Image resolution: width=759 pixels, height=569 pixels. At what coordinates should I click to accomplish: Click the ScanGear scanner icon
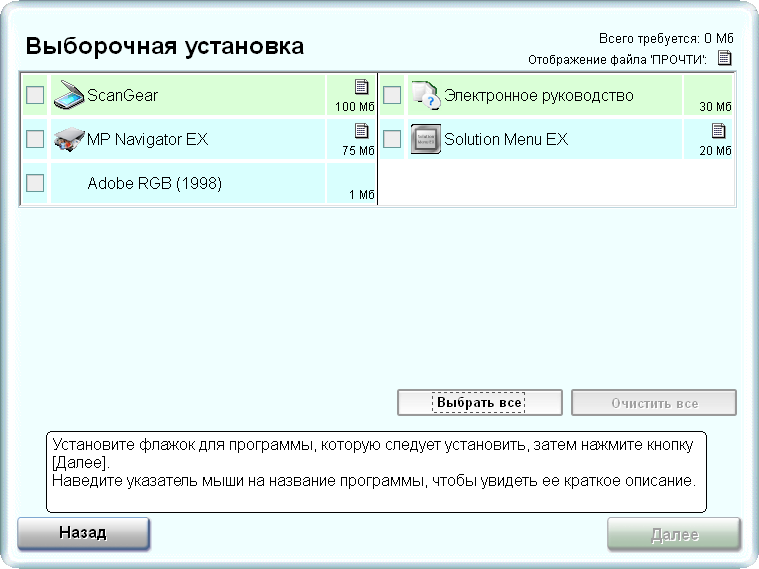coord(69,95)
